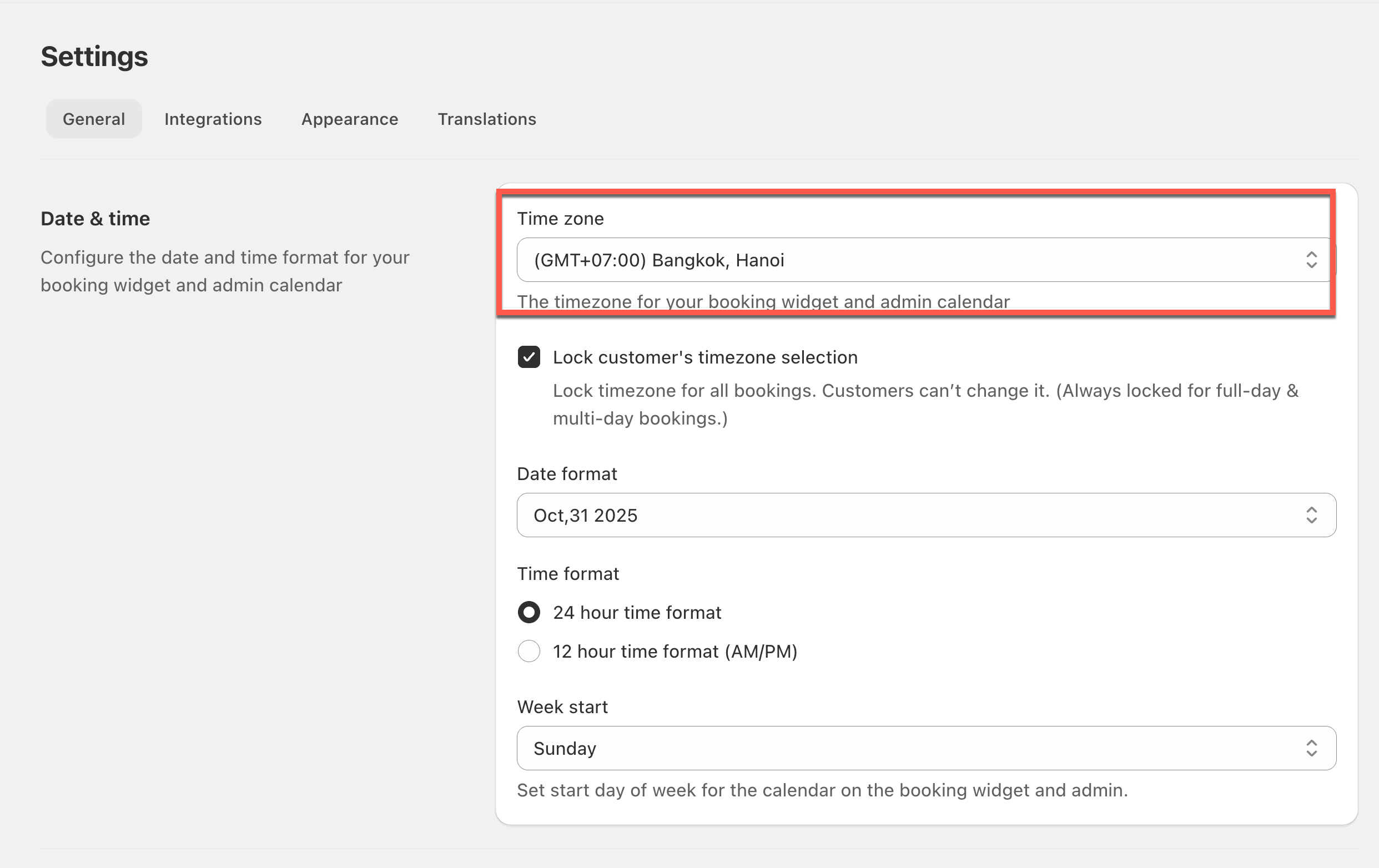The image size is (1379, 868).
Task: Click the 12 hour time format label
Action: [675, 652]
